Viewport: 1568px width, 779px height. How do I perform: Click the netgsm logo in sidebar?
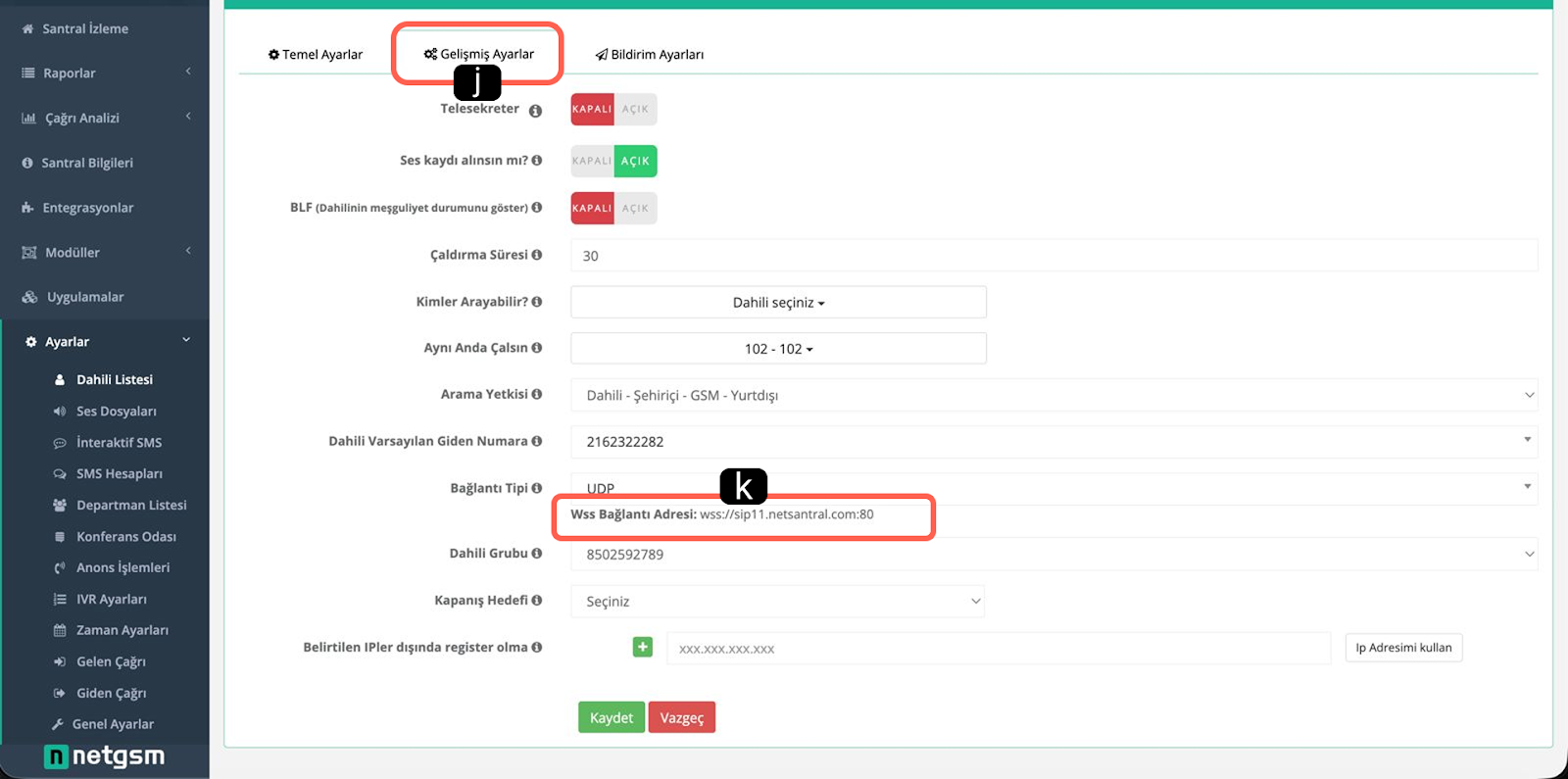click(105, 756)
